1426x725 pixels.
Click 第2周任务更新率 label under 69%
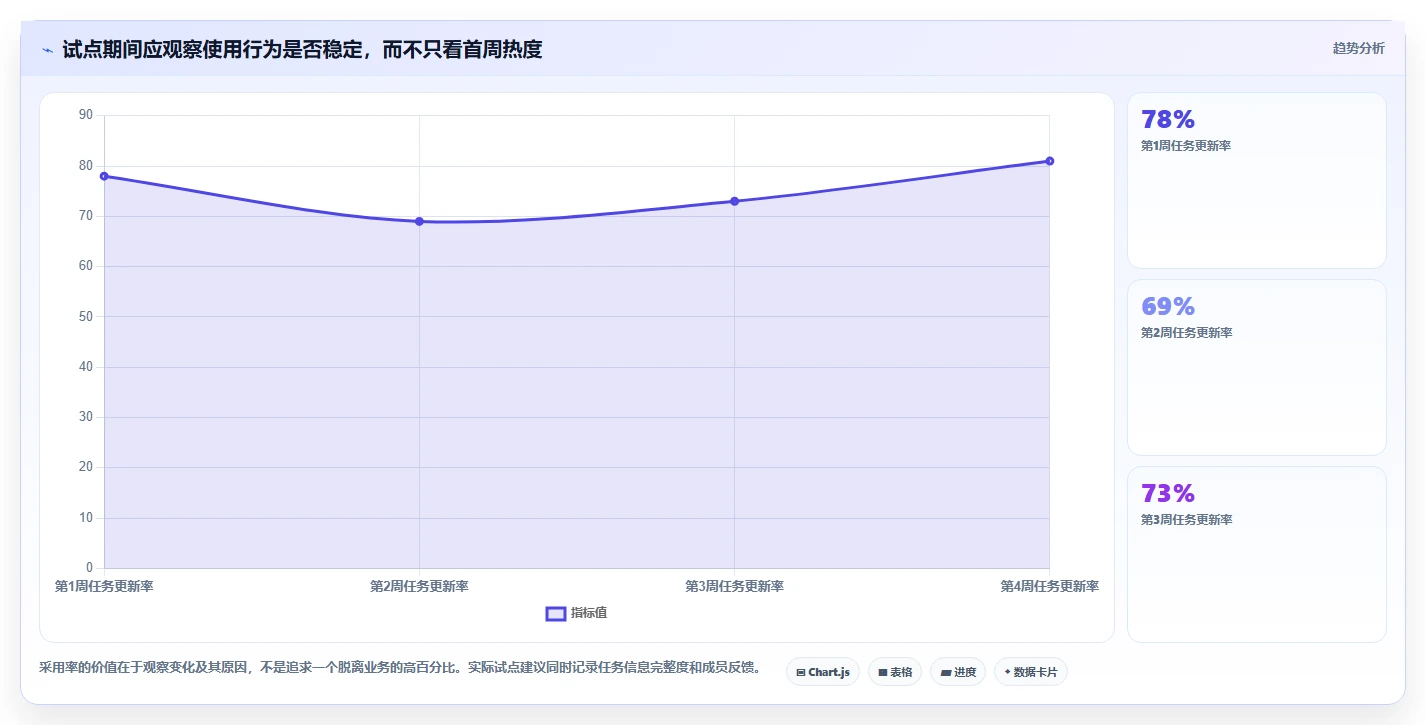1186,333
